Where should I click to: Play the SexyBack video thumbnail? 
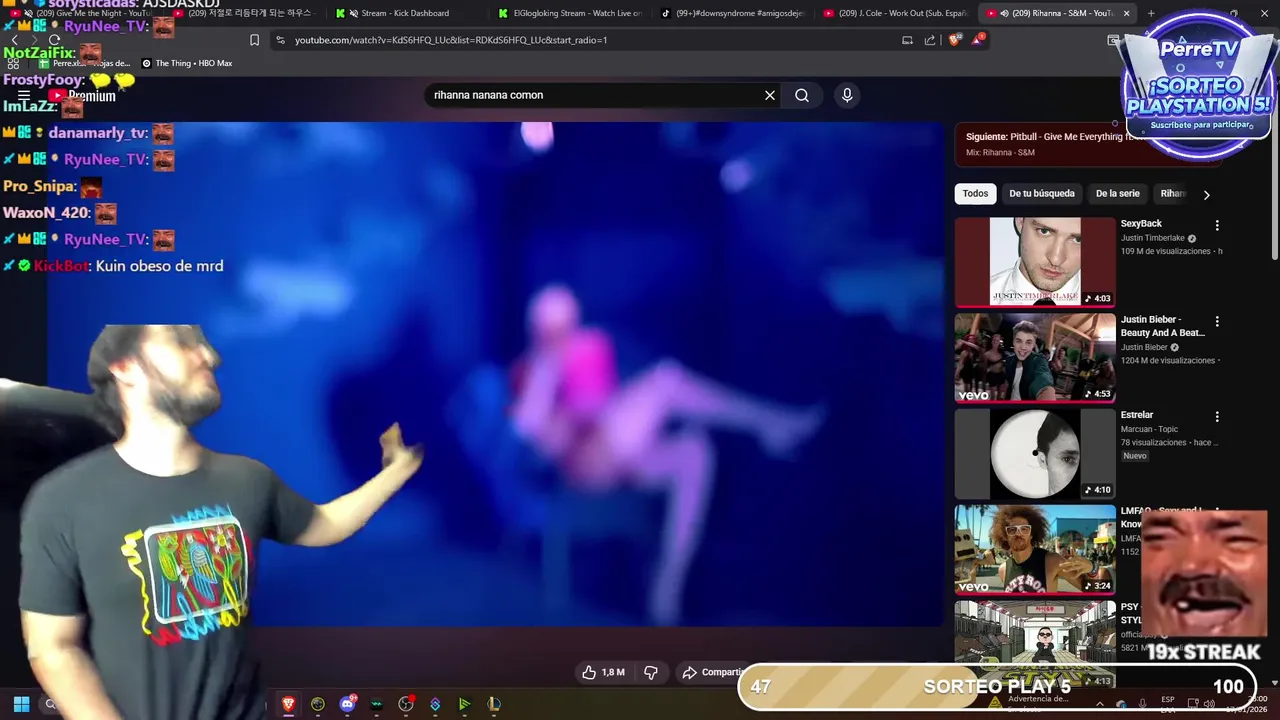point(1035,262)
